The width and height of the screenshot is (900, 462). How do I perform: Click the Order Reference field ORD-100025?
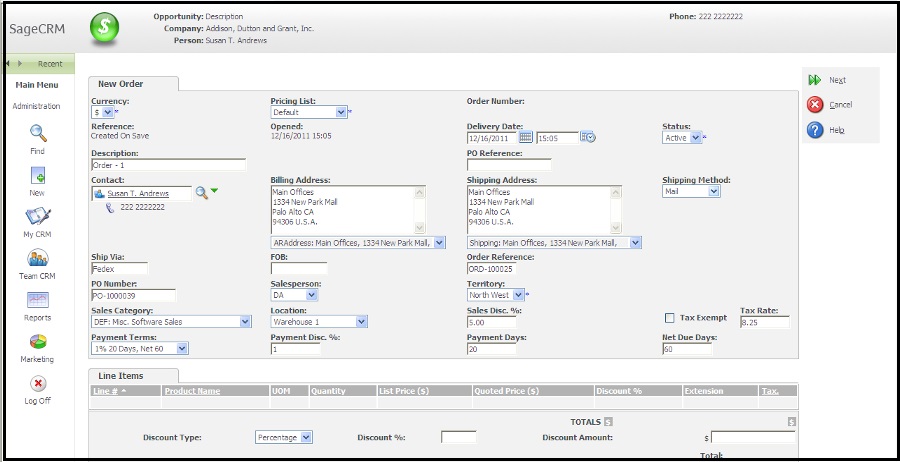[492, 269]
